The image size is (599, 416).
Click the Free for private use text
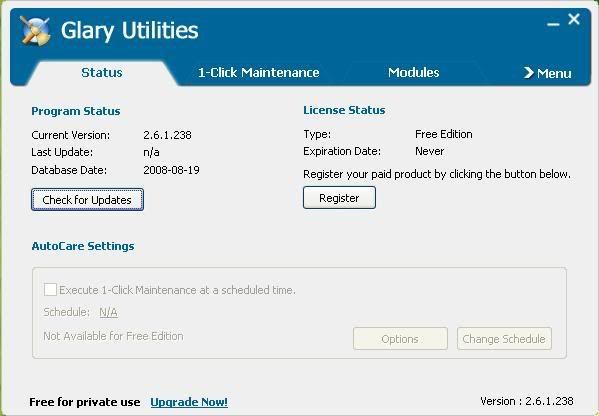click(x=84, y=402)
